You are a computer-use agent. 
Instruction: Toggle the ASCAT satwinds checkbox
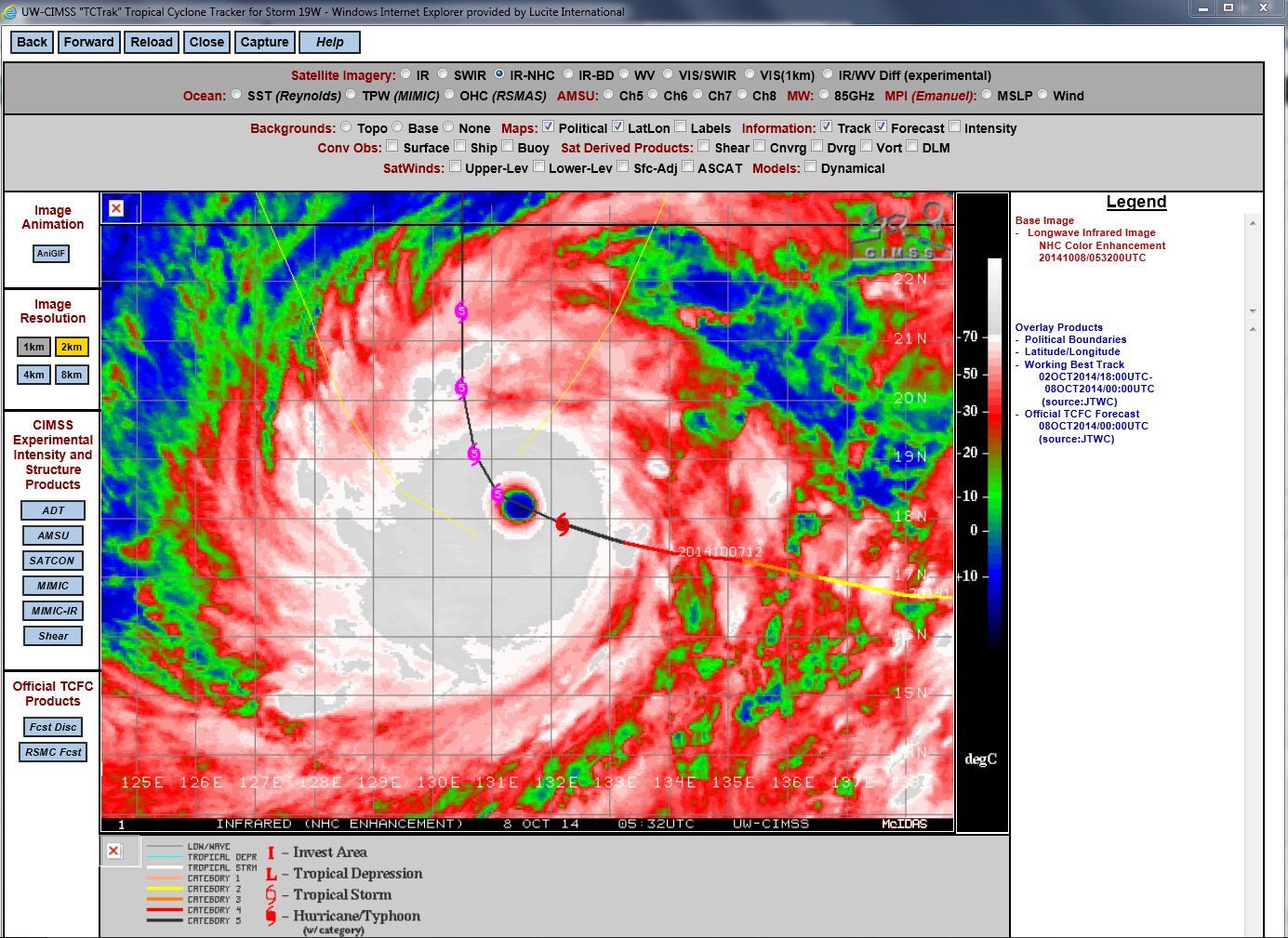(687, 166)
